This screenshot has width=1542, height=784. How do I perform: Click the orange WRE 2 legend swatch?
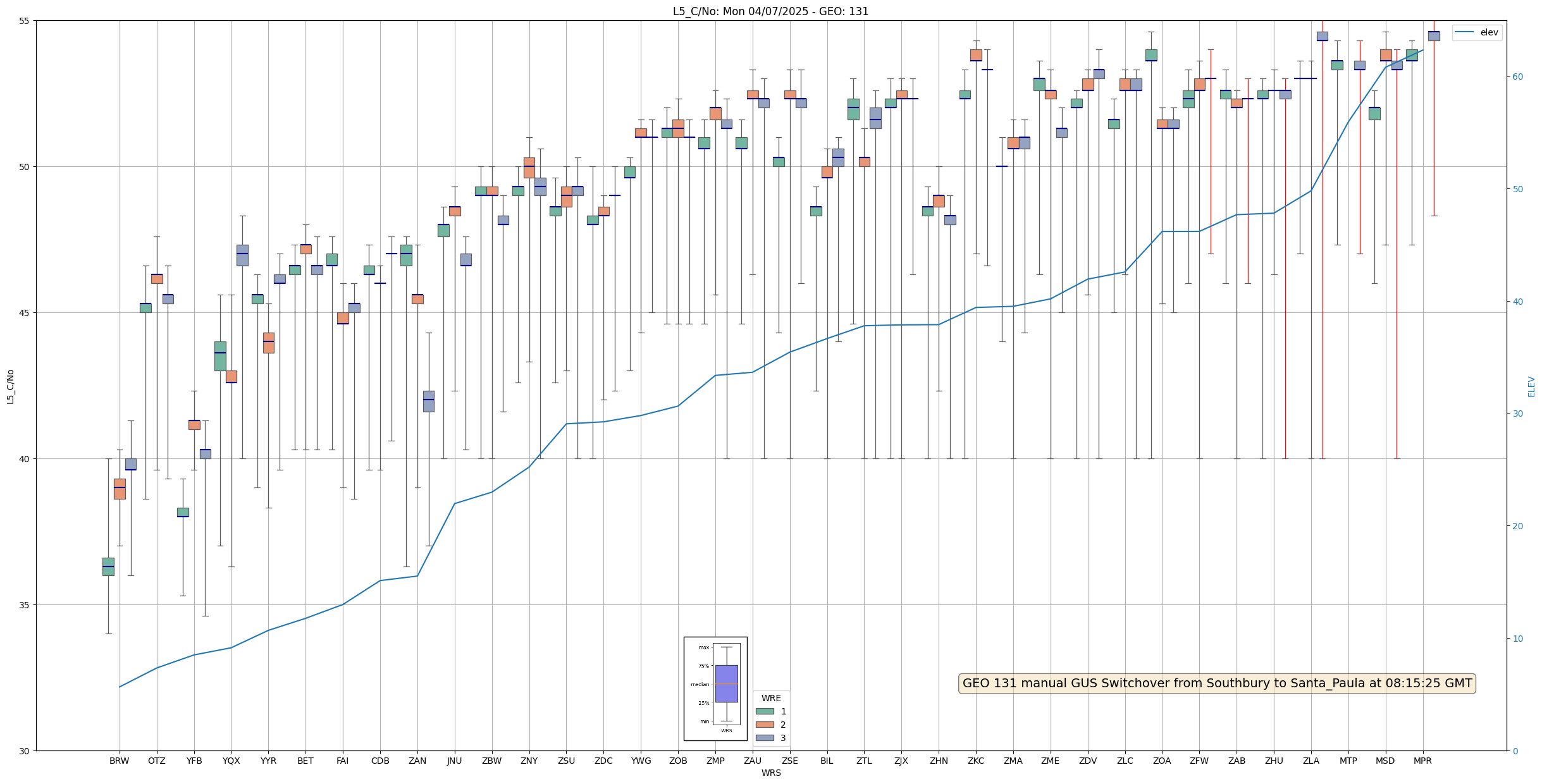pos(764,725)
